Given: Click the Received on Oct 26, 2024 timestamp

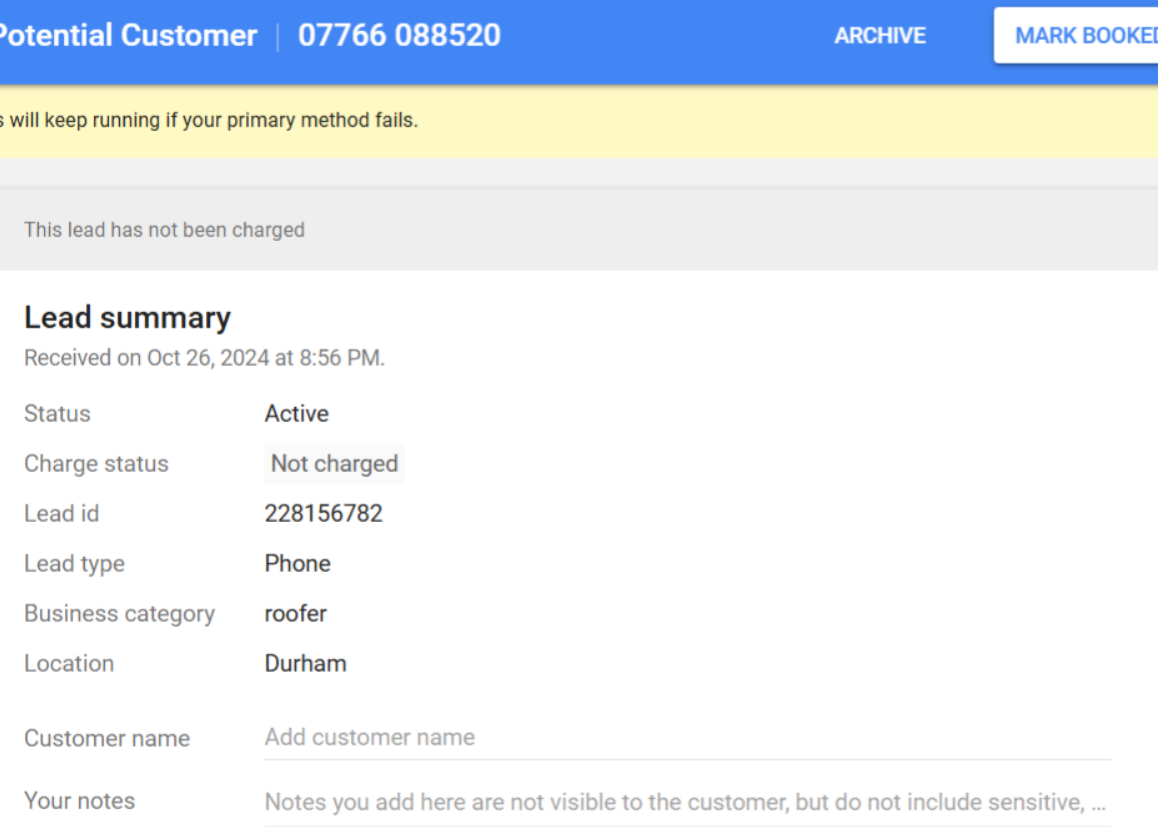Looking at the screenshot, I should tap(205, 357).
